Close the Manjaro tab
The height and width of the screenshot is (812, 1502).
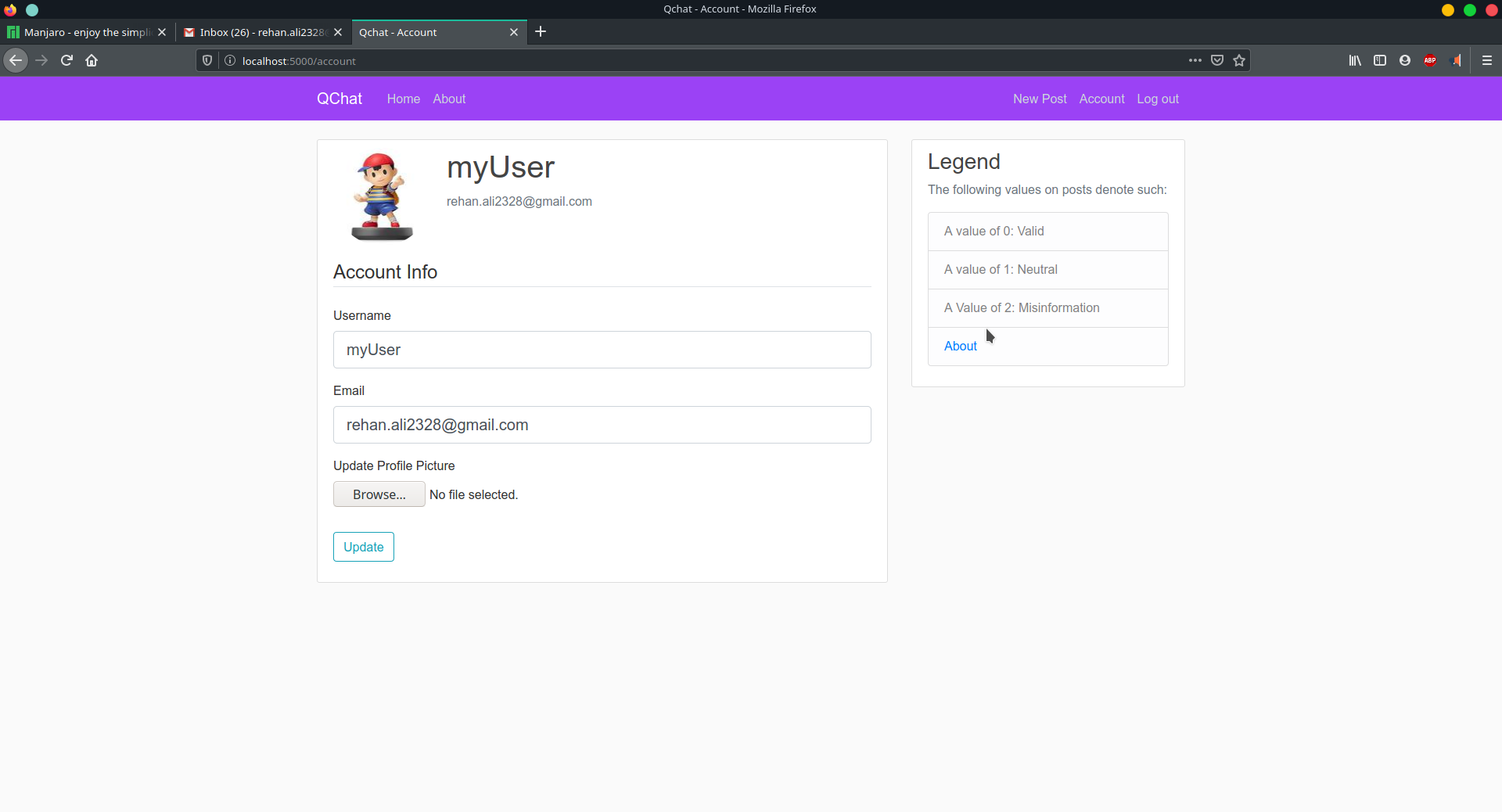click(x=162, y=32)
